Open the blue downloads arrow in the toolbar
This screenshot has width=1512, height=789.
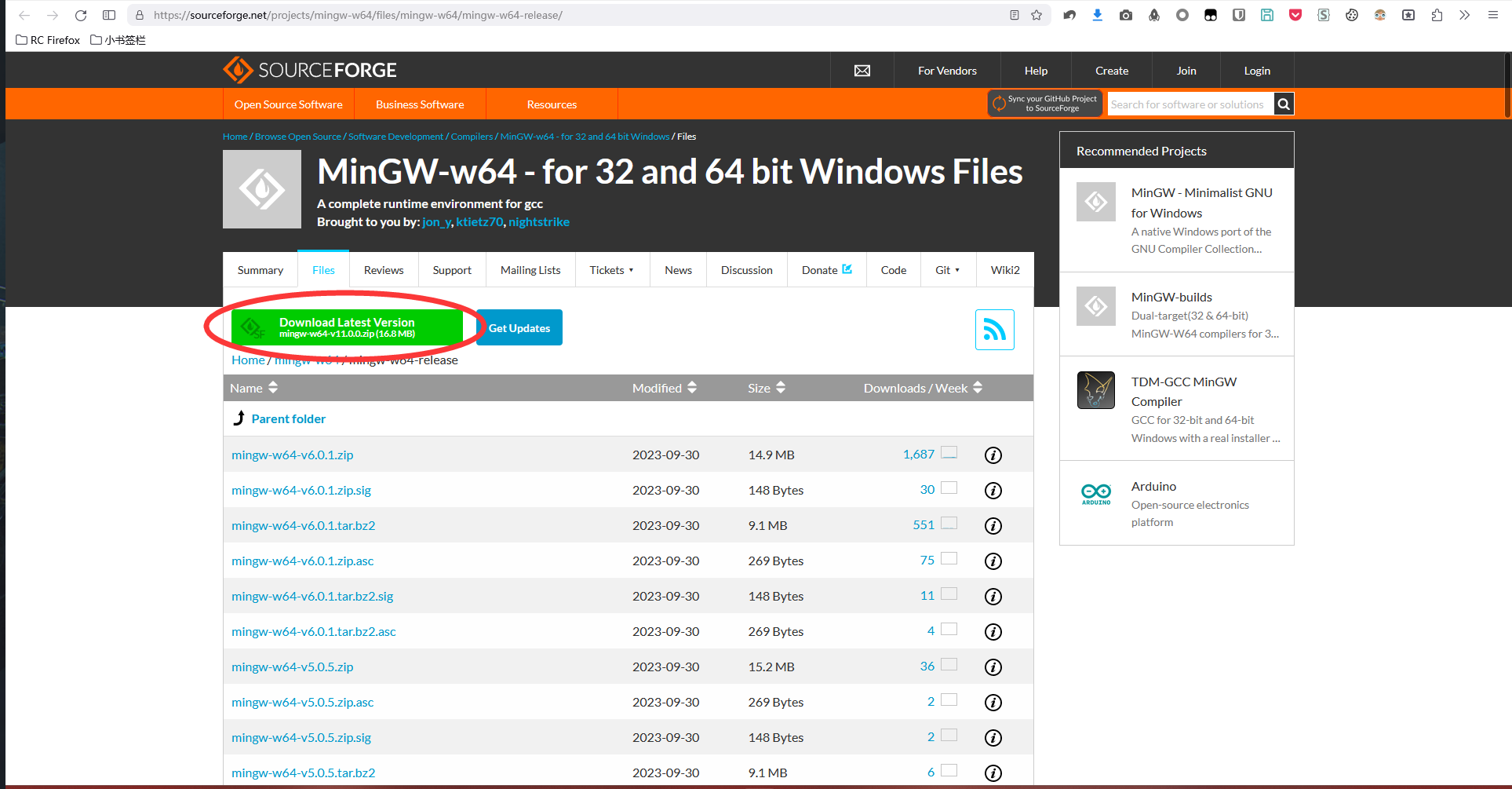tap(1098, 15)
